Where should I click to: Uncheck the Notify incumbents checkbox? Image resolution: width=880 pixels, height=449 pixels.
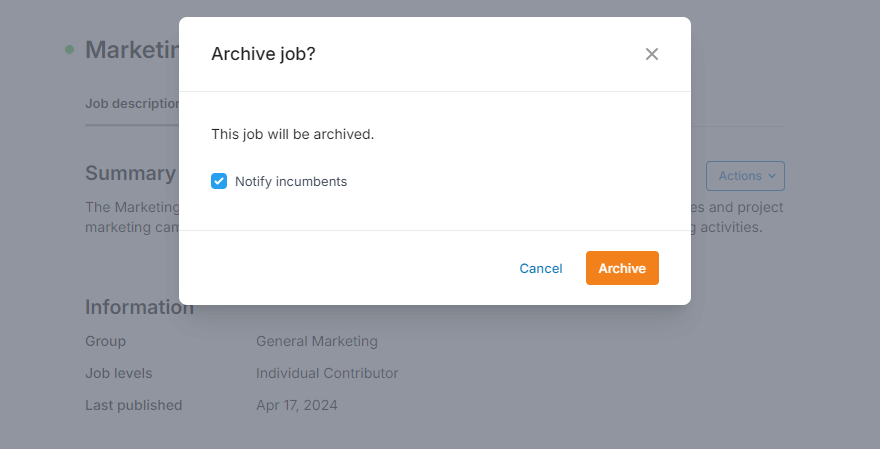(219, 181)
